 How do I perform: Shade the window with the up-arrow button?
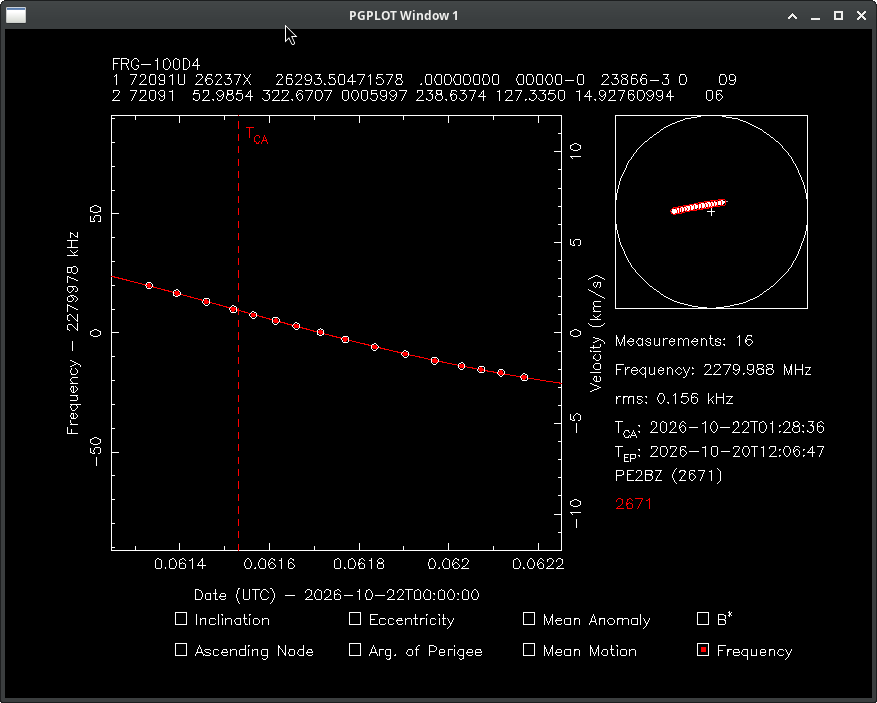[x=792, y=16]
